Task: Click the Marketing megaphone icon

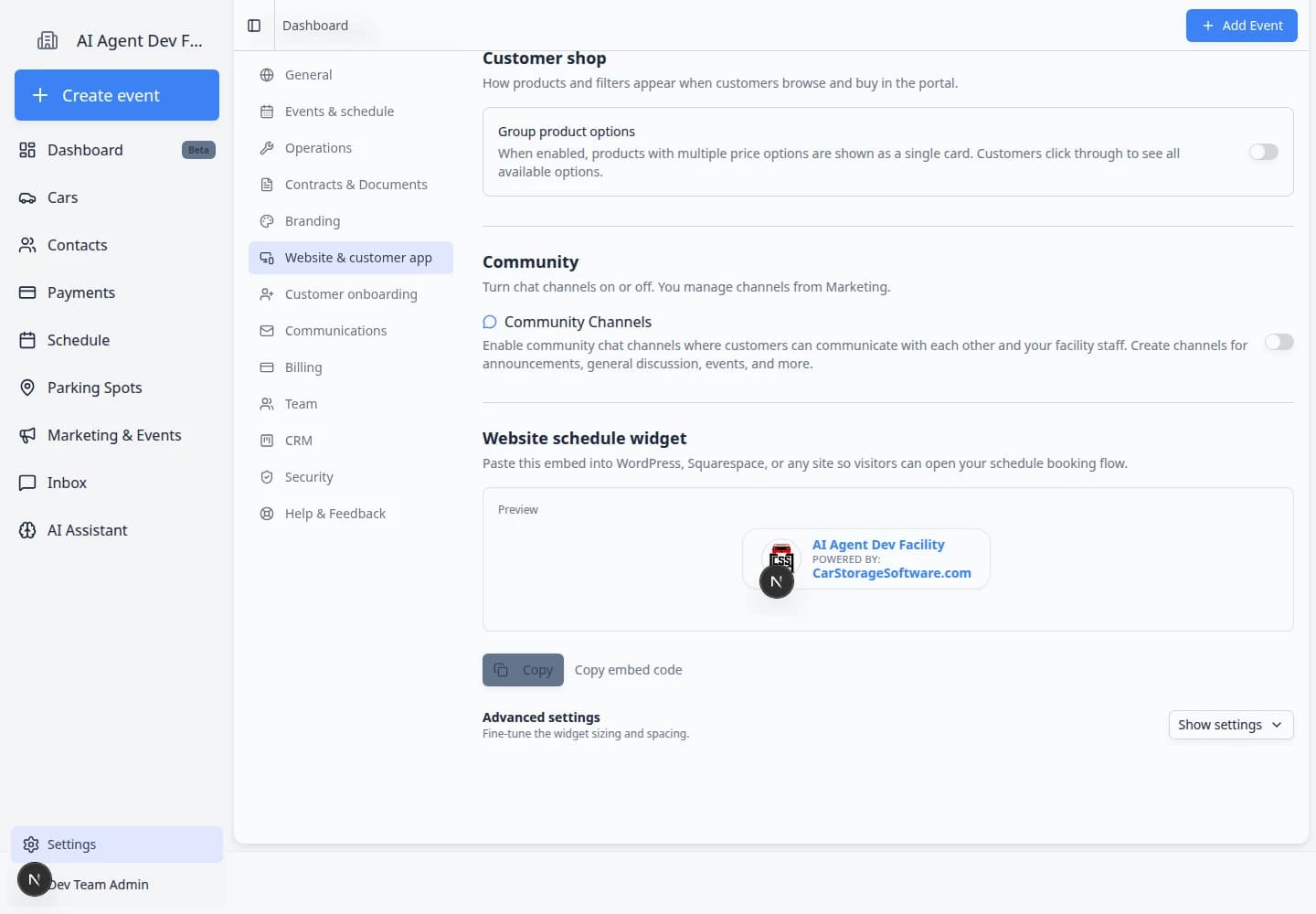Action: tap(27, 435)
